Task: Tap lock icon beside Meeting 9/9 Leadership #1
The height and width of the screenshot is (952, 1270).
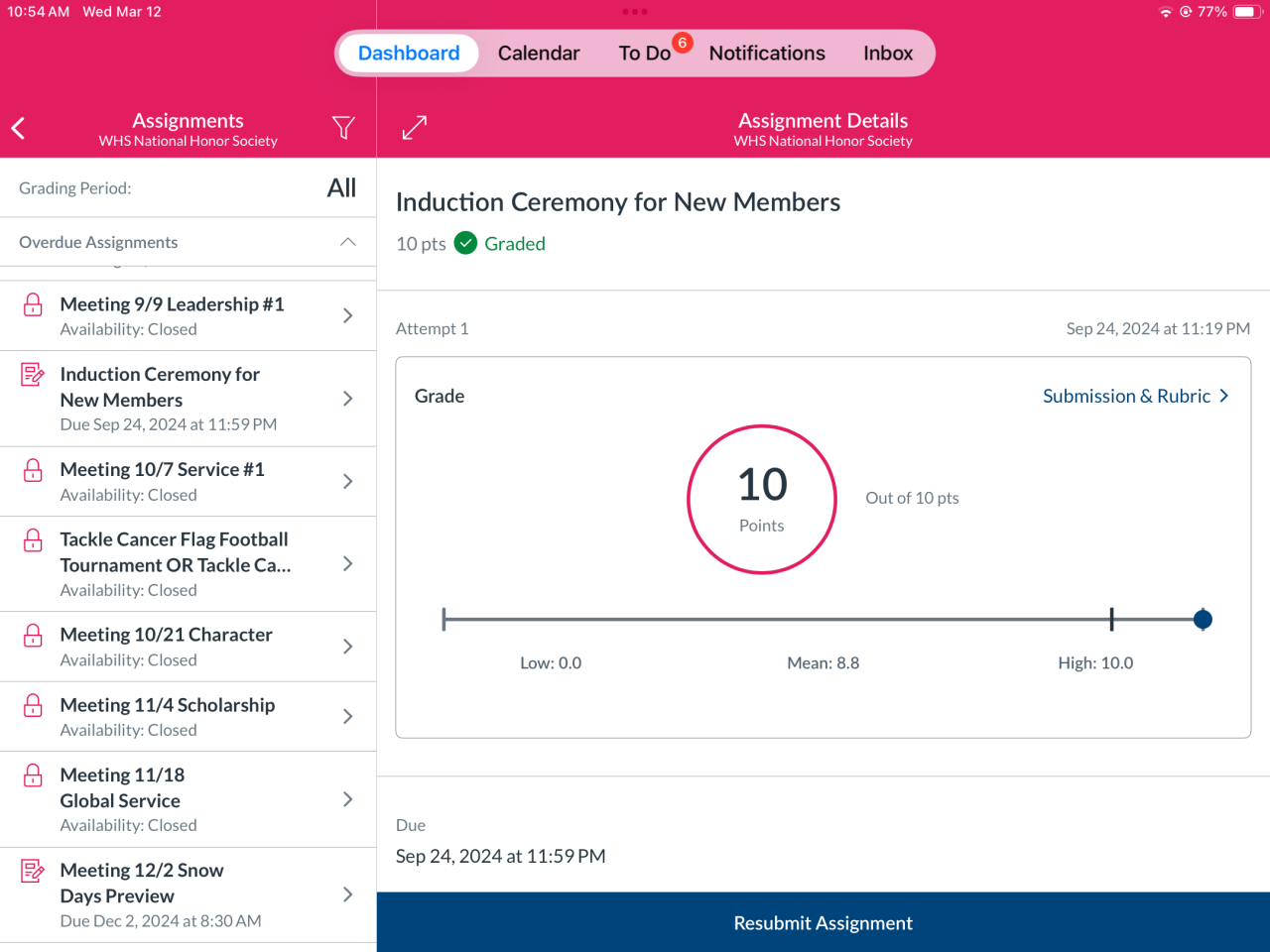Action: [33, 304]
